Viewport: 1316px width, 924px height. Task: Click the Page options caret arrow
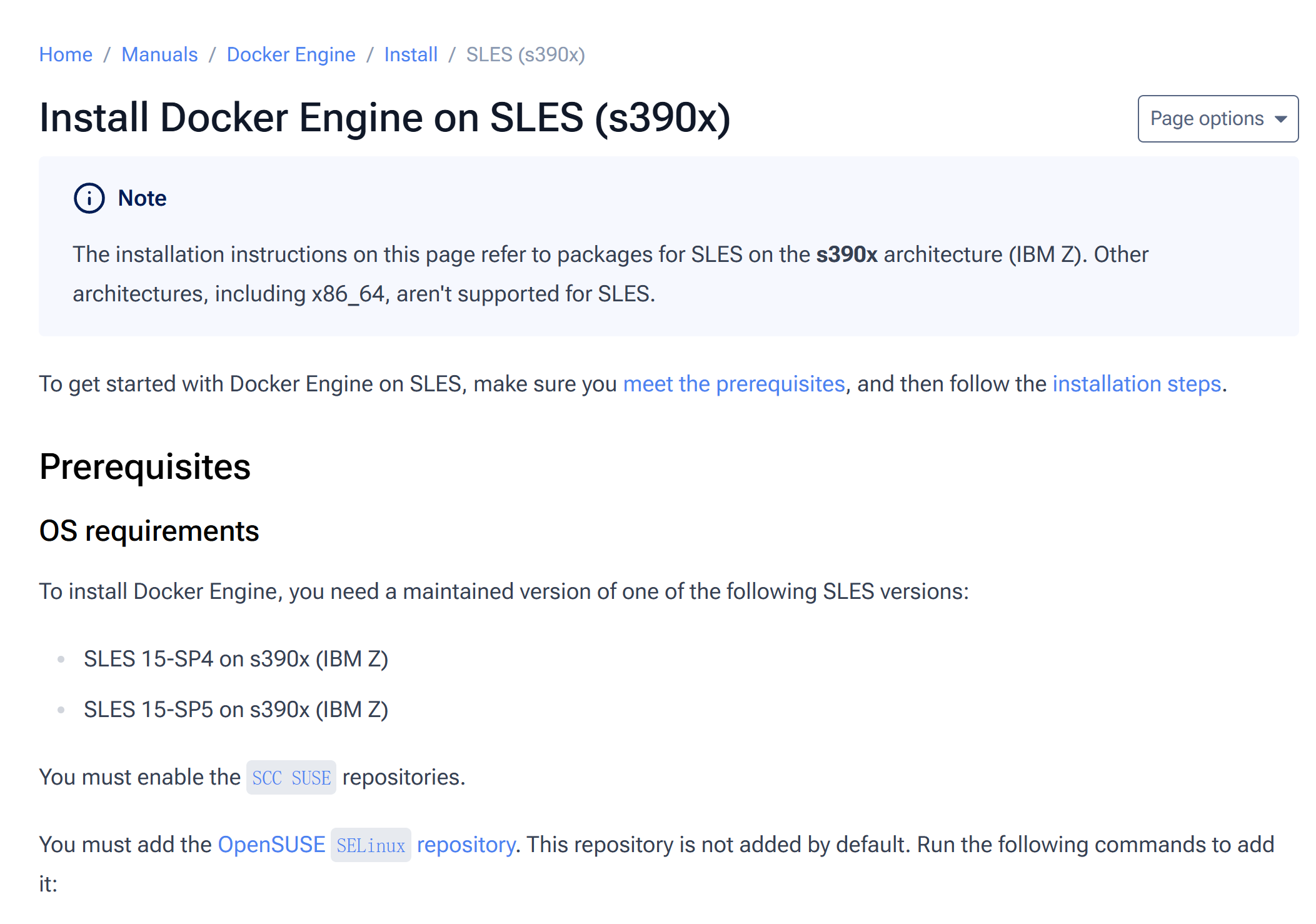pos(1280,119)
